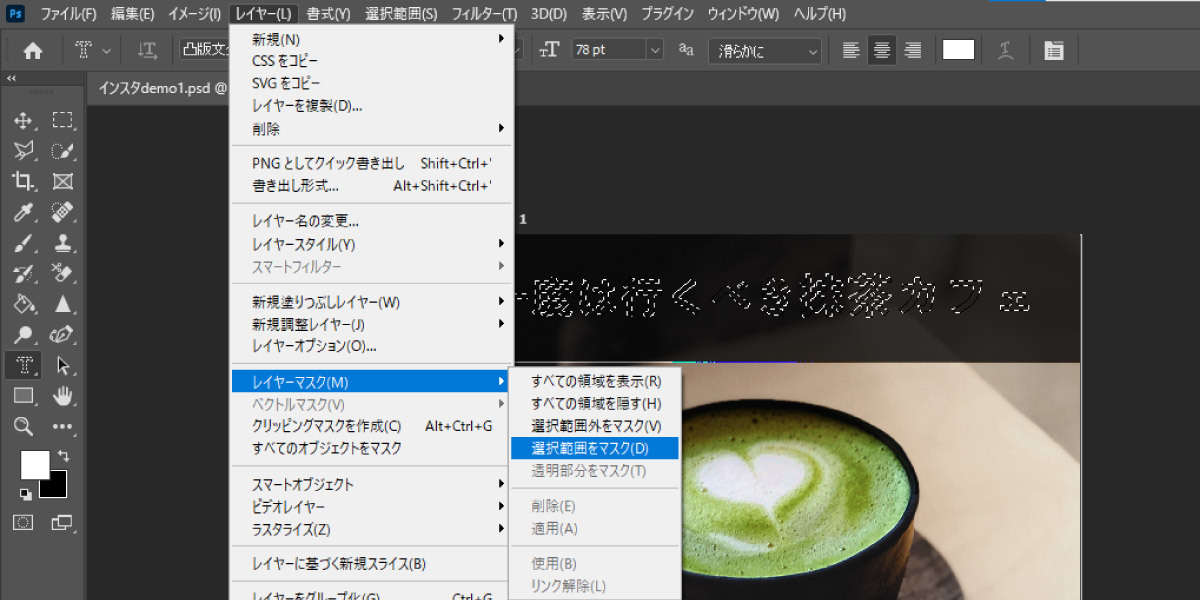
Task: Select the Pen tool
Action: (x=62, y=335)
